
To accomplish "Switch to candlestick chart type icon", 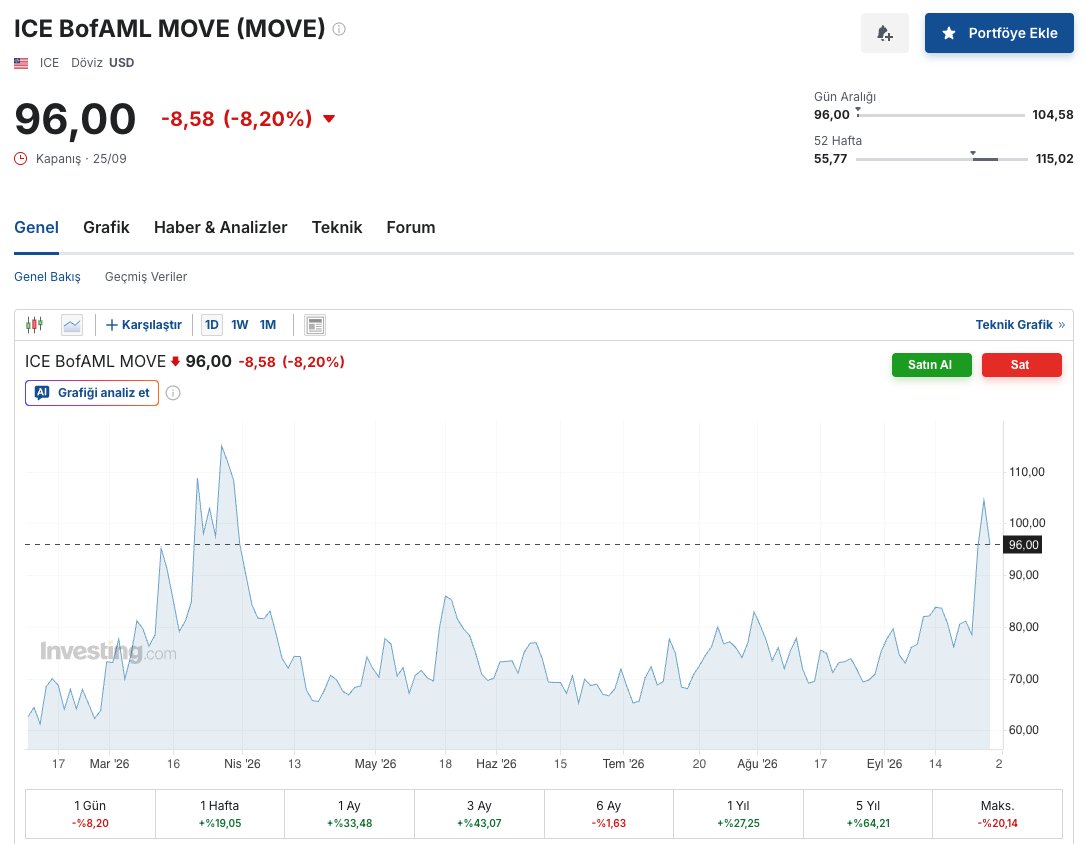I will point(34,325).
